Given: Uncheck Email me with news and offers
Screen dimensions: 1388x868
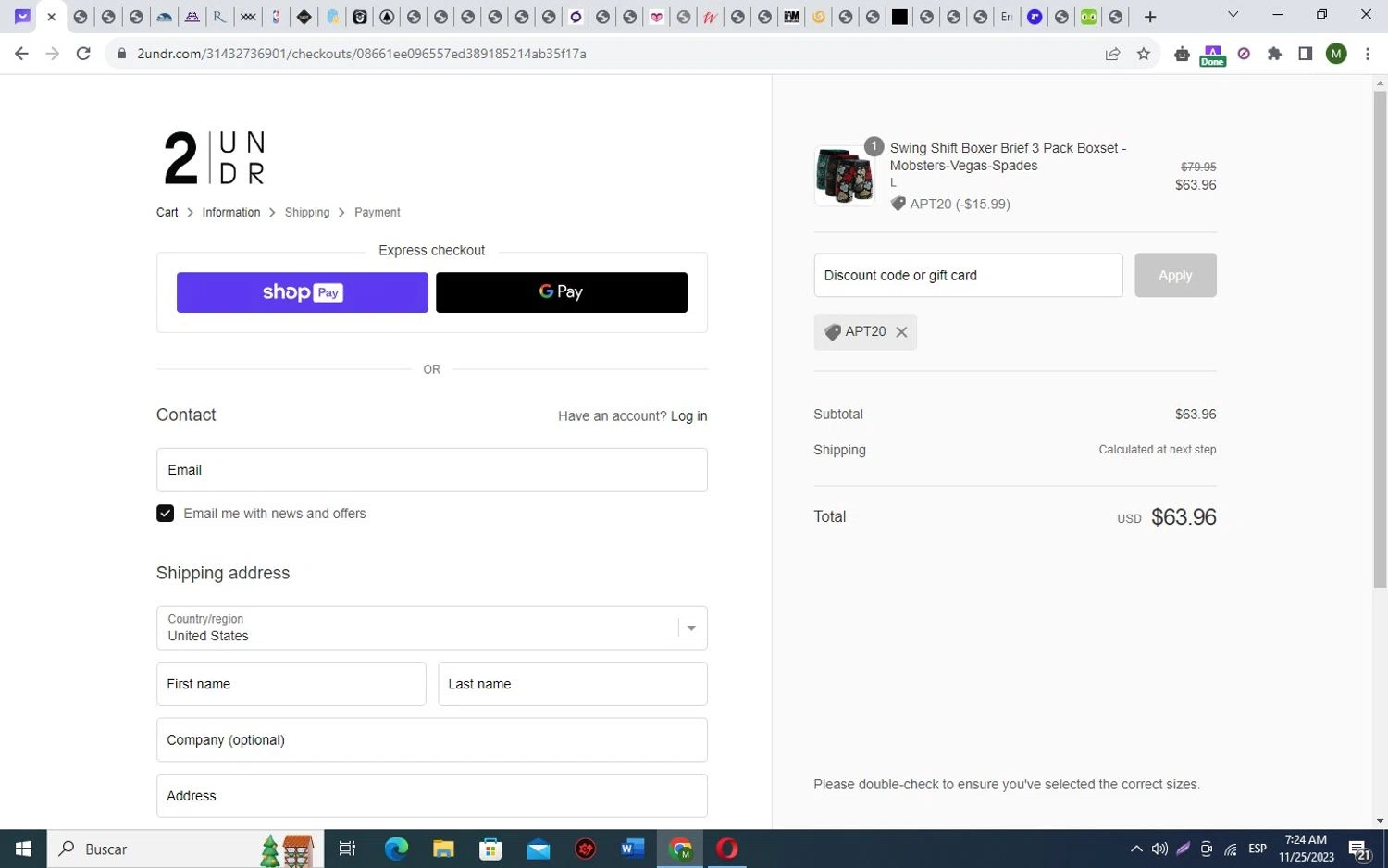Looking at the screenshot, I should tap(165, 514).
